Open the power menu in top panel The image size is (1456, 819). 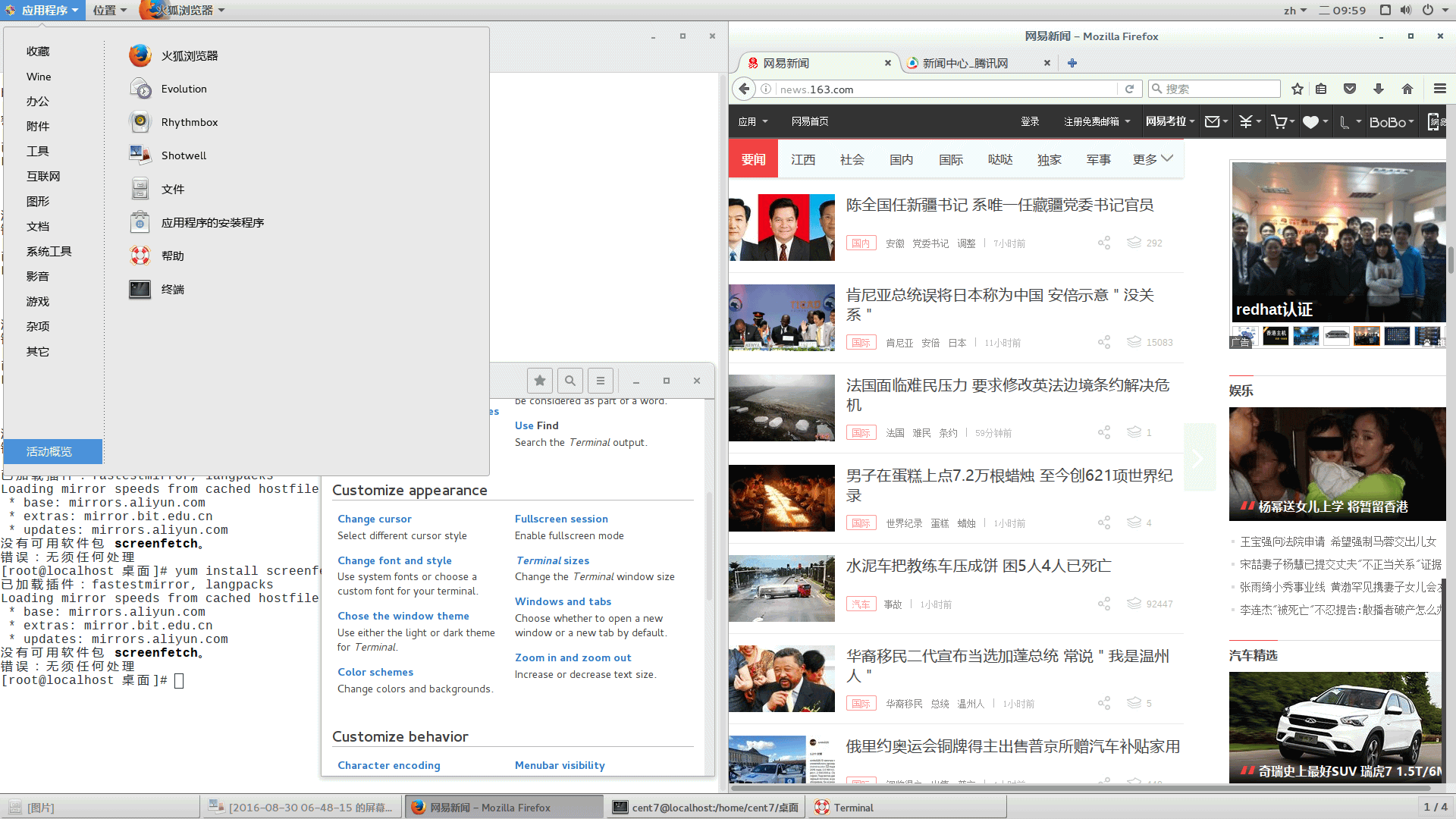pos(1436,10)
